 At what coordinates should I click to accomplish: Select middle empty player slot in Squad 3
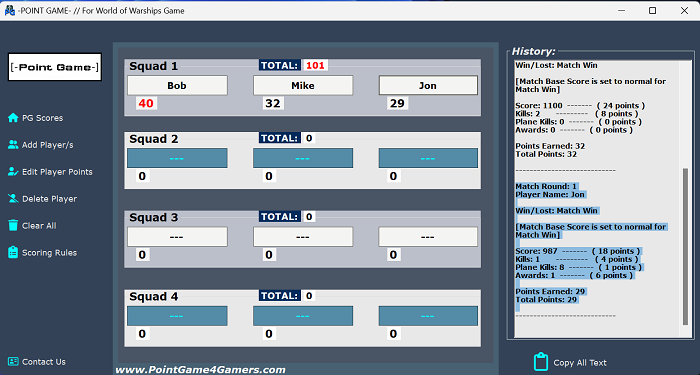[303, 237]
